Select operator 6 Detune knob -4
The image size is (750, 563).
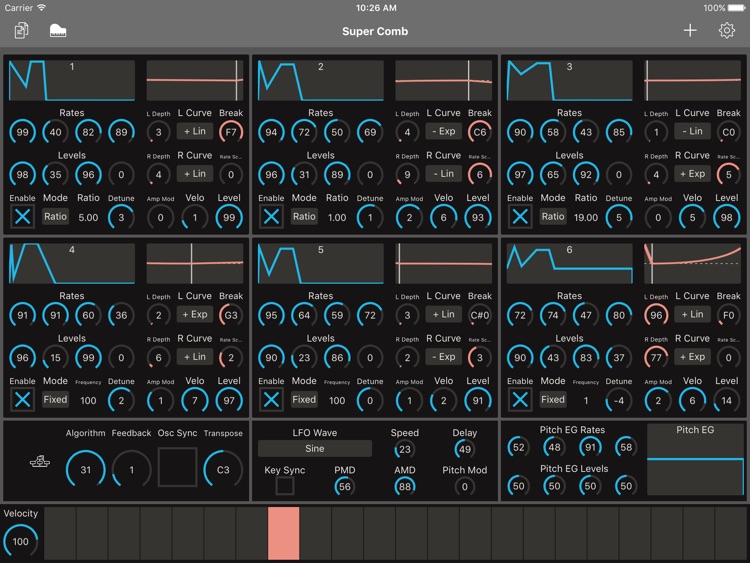tap(618, 400)
